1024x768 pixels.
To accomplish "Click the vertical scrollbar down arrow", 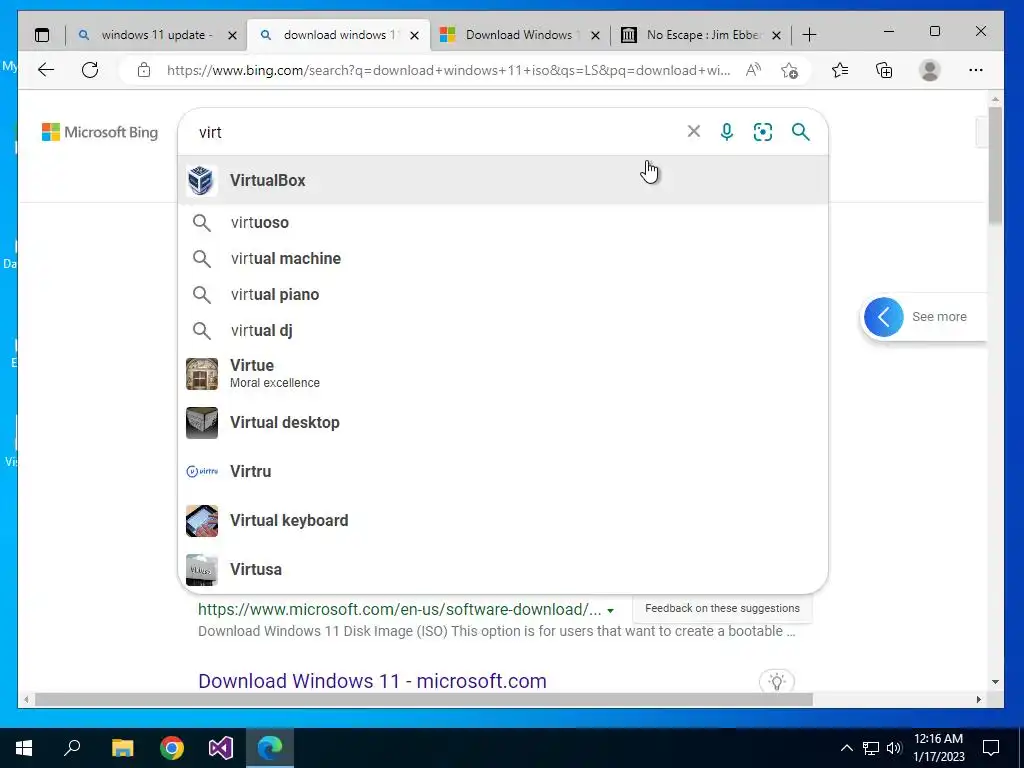I will click(995, 682).
